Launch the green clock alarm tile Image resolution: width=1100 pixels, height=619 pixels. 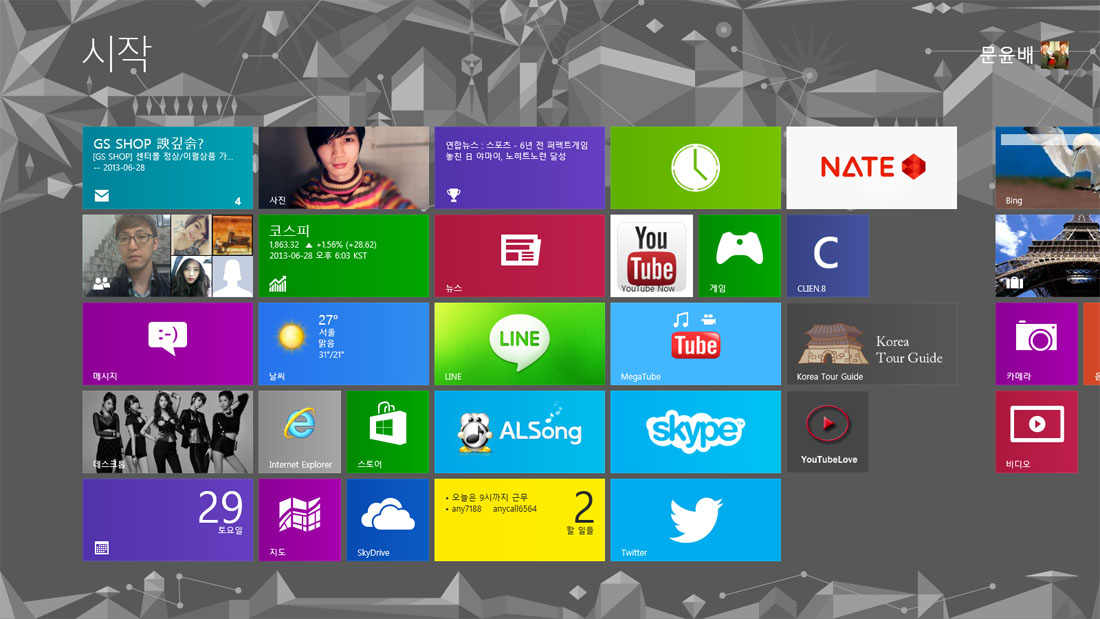click(x=695, y=168)
